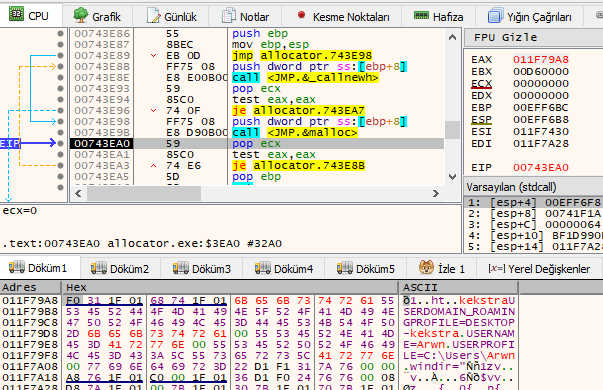Image resolution: width=603 pixels, height=390 pixels.
Task: Click the Günlük notepad icon
Action: click(153, 16)
